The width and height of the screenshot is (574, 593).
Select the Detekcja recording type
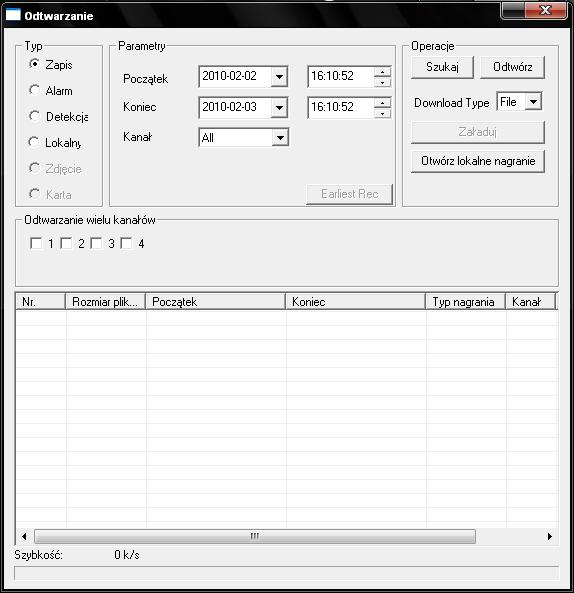34,116
